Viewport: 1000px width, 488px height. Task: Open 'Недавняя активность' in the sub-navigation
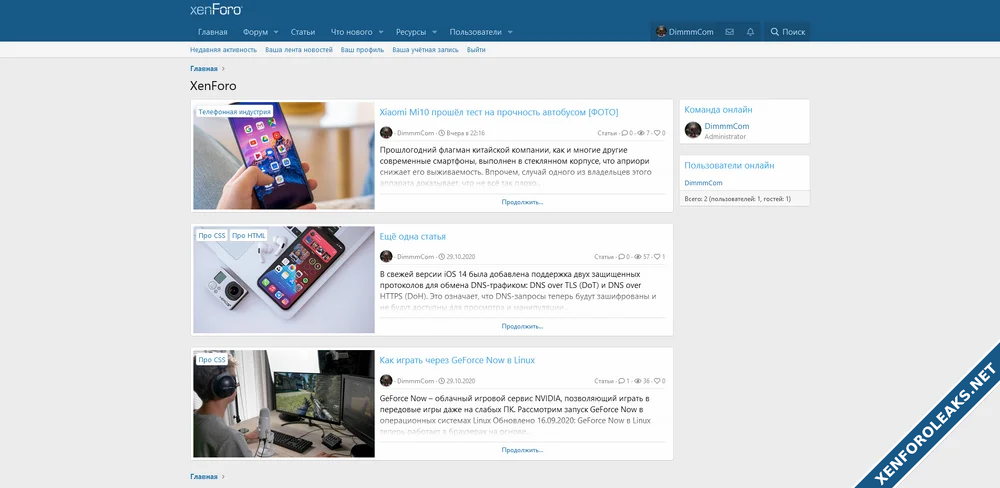point(223,49)
